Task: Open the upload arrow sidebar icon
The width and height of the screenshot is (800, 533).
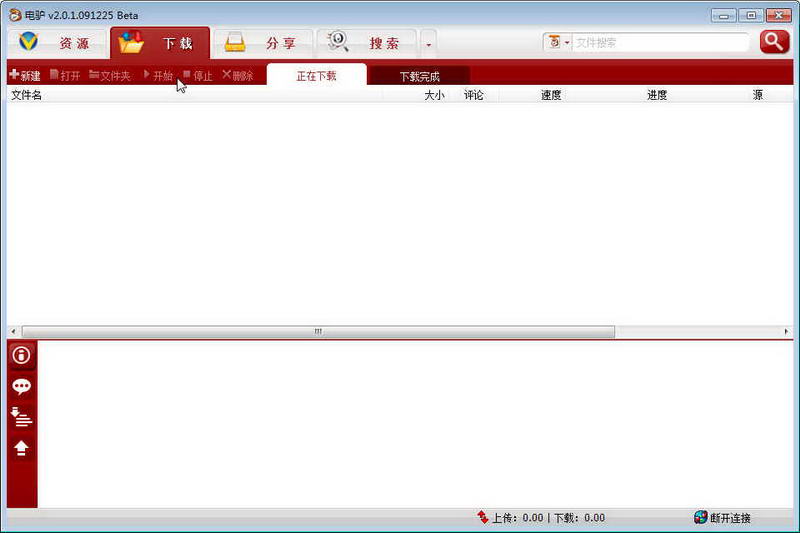Action: pyautogui.click(x=21, y=448)
